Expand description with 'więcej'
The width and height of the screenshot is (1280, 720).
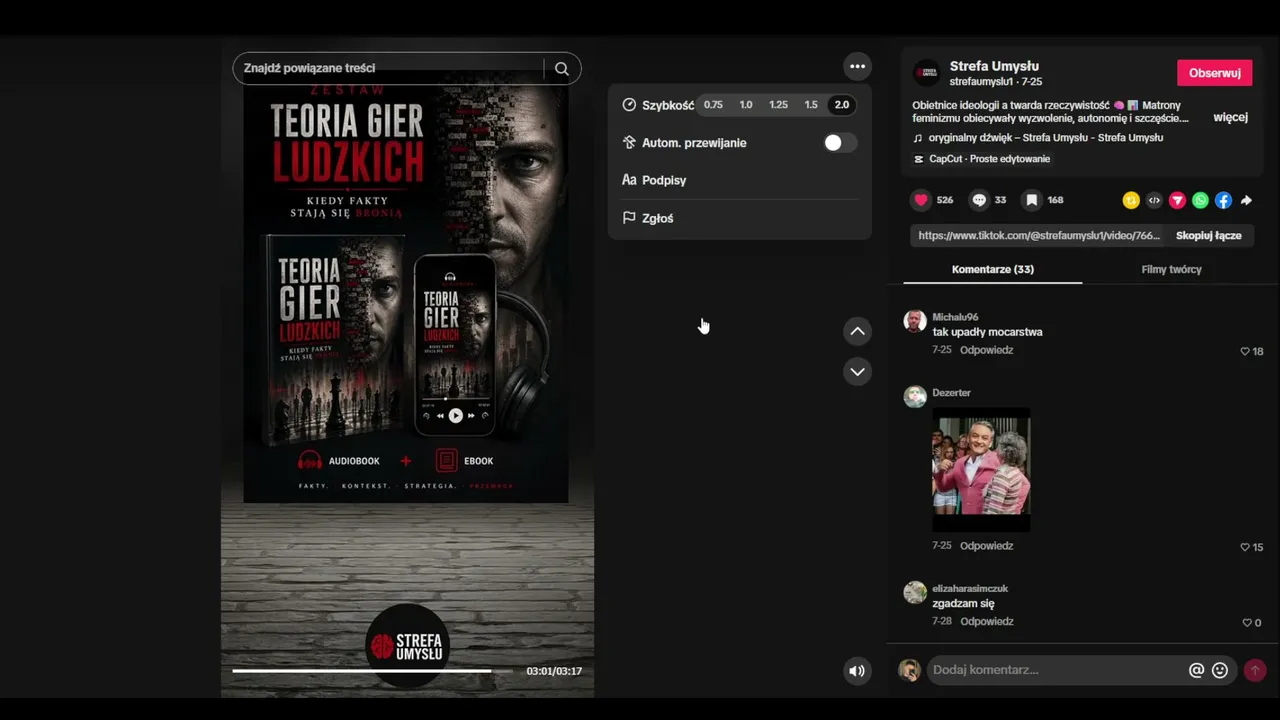tap(1230, 117)
